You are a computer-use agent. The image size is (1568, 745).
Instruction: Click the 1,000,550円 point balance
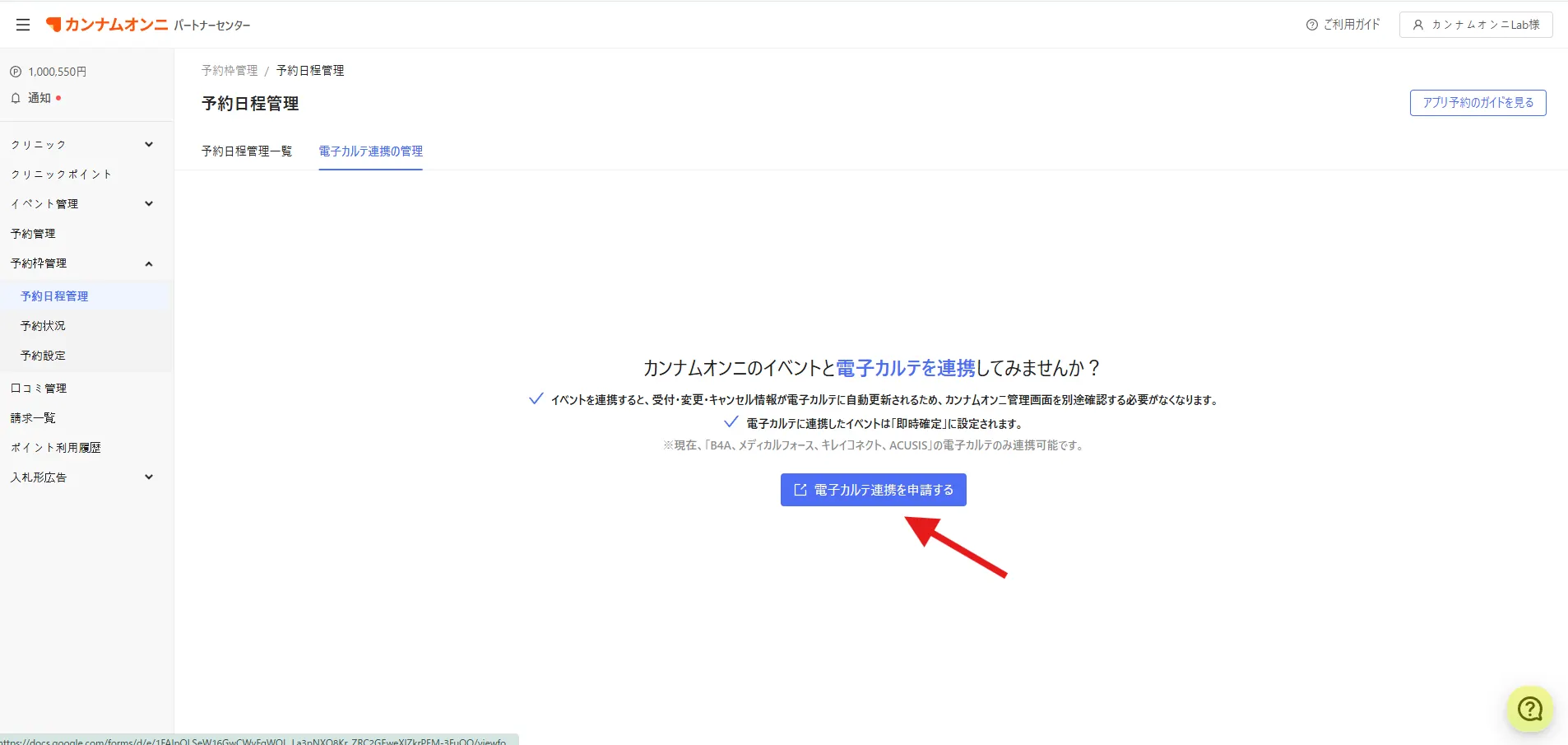[x=58, y=72]
